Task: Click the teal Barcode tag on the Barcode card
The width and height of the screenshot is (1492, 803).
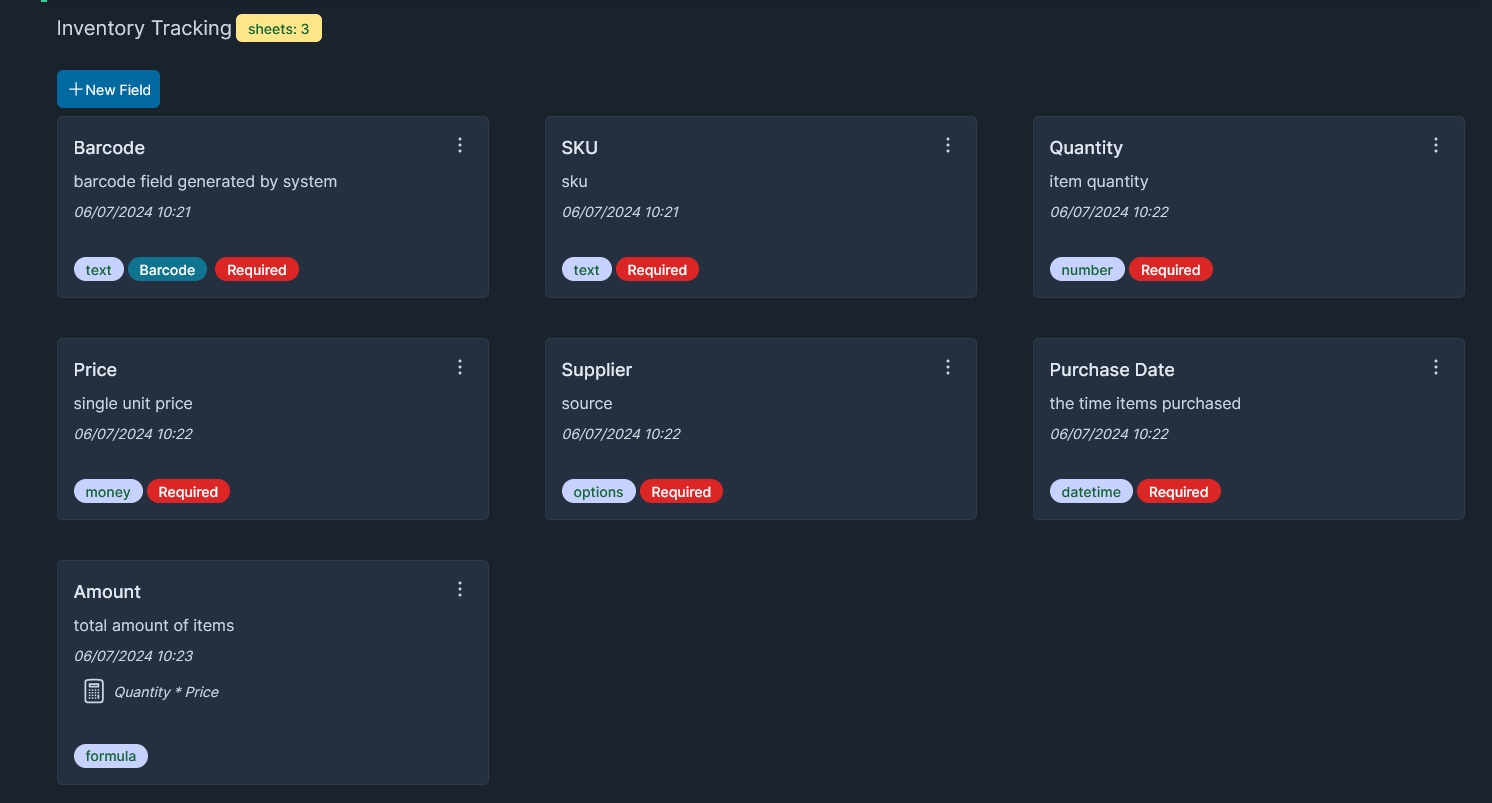Action: coord(167,270)
